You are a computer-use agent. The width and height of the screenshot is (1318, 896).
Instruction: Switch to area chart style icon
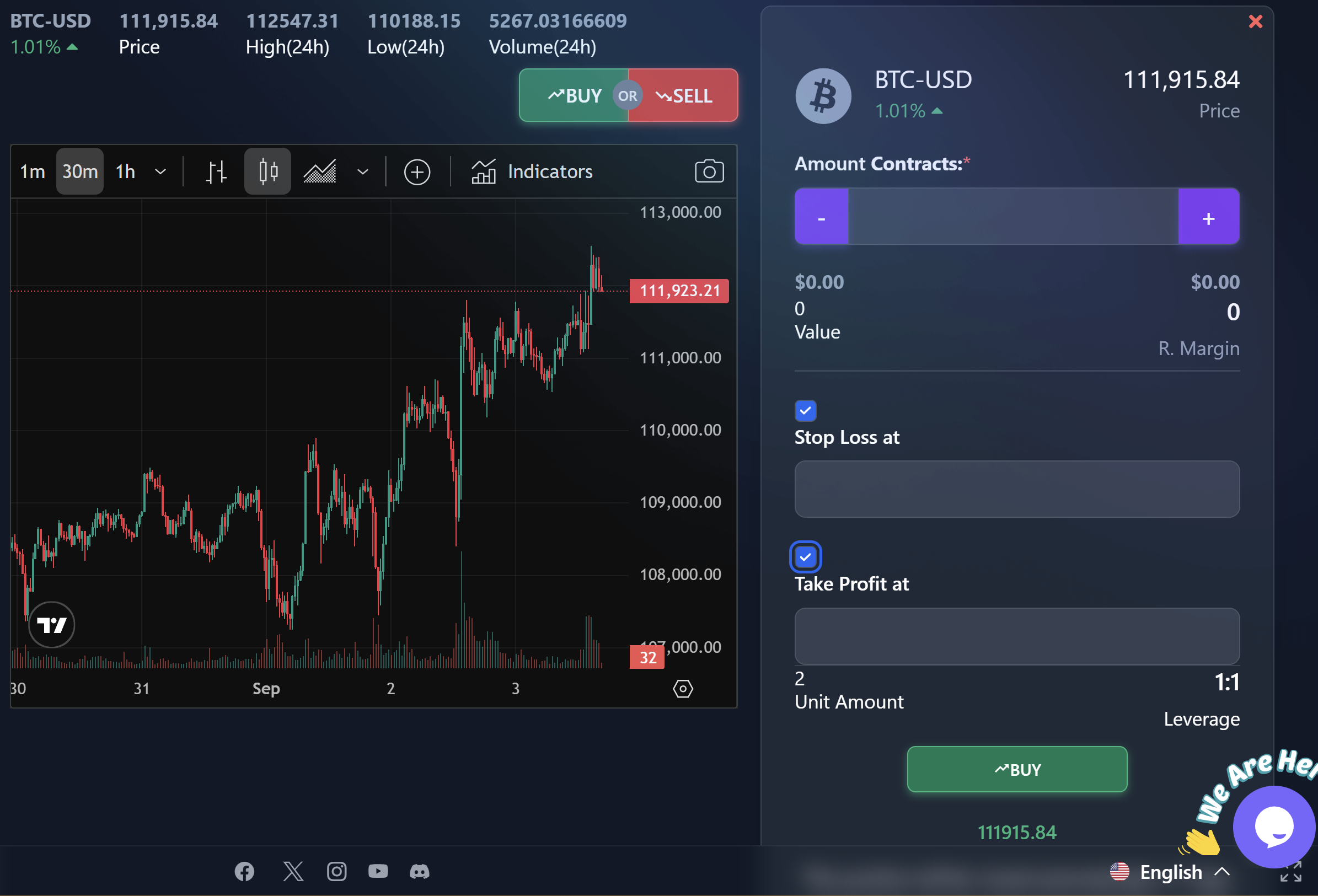(320, 171)
